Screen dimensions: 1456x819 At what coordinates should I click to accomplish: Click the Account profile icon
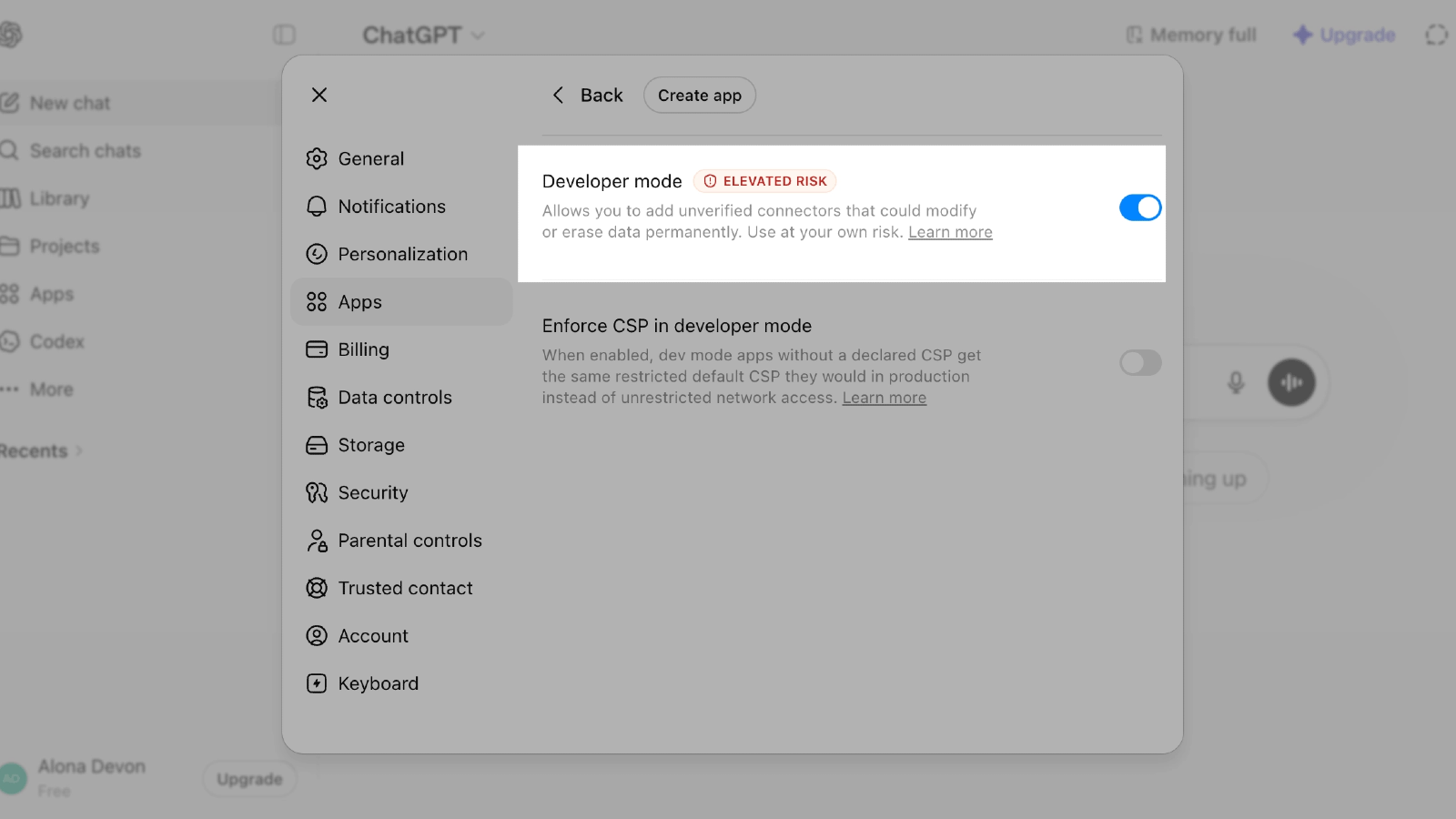tap(317, 635)
